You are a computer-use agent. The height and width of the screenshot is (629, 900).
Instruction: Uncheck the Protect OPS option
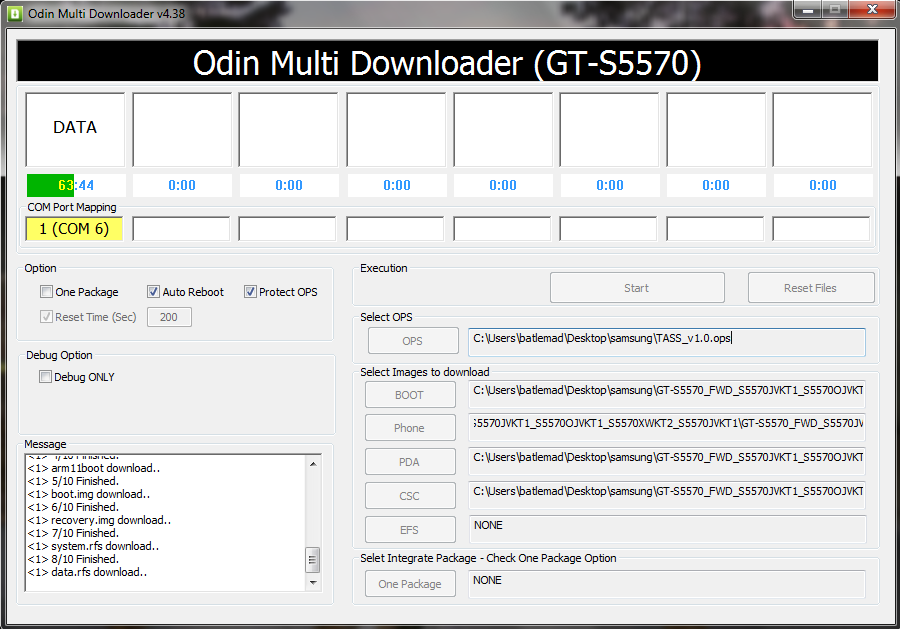click(x=250, y=292)
